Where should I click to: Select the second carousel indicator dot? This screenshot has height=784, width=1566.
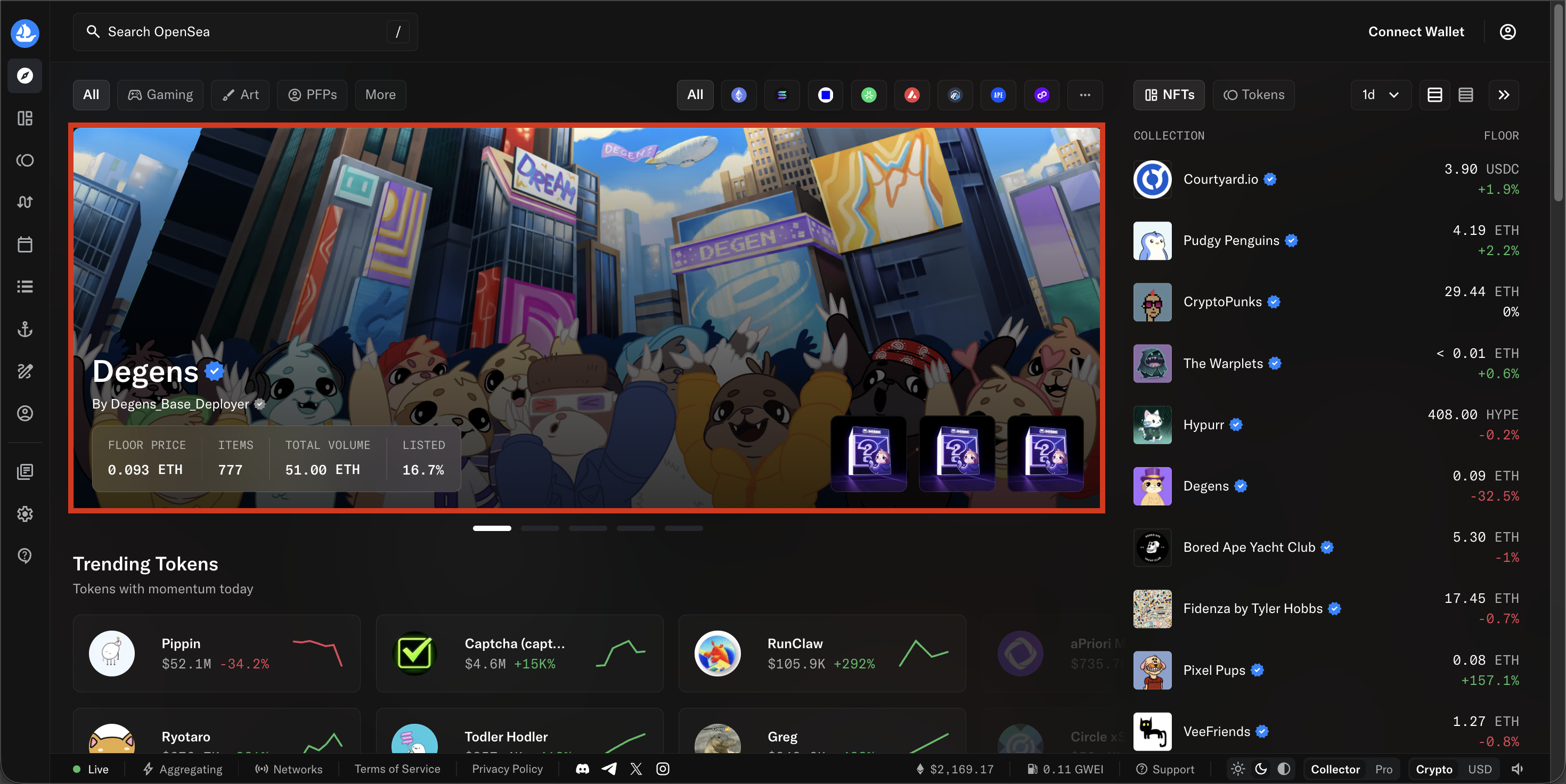click(x=540, y=528)
